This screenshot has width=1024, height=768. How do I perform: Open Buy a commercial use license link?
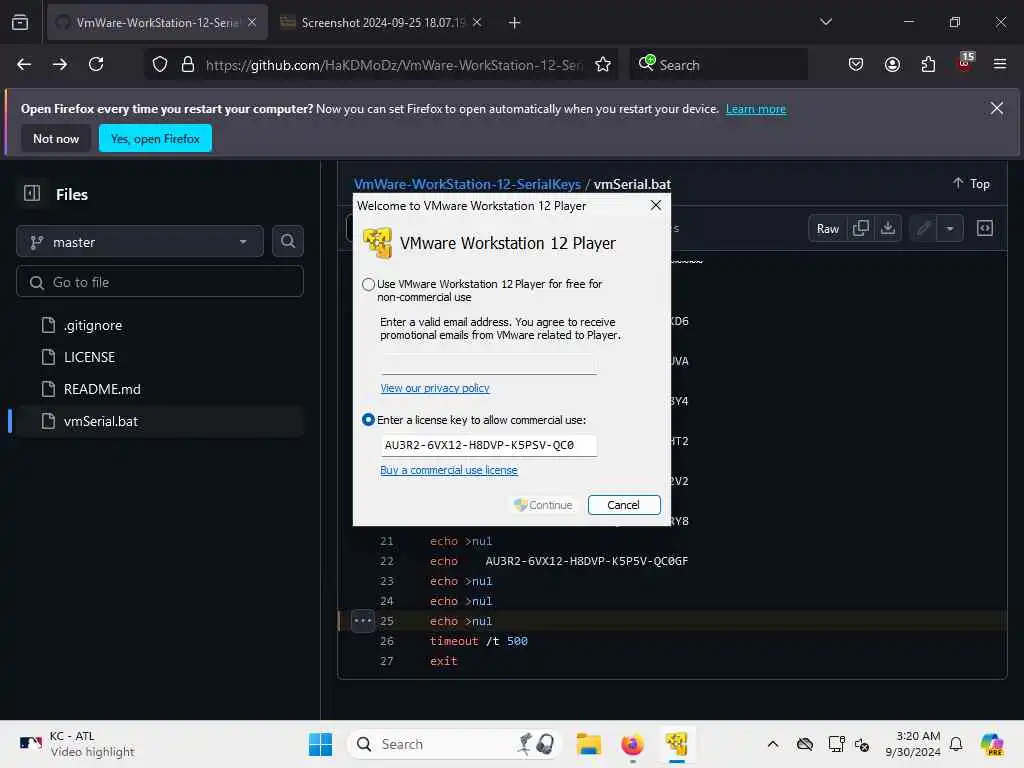click(449, 470)
